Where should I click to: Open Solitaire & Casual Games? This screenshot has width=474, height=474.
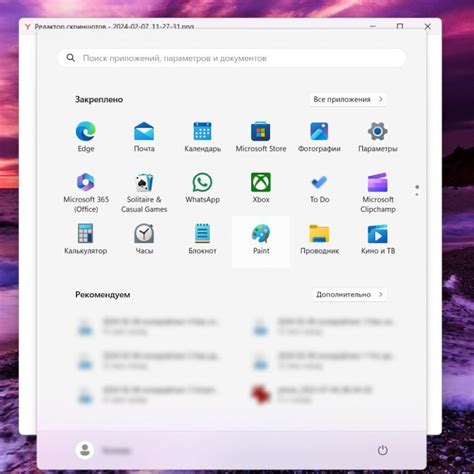coord(144,192)
